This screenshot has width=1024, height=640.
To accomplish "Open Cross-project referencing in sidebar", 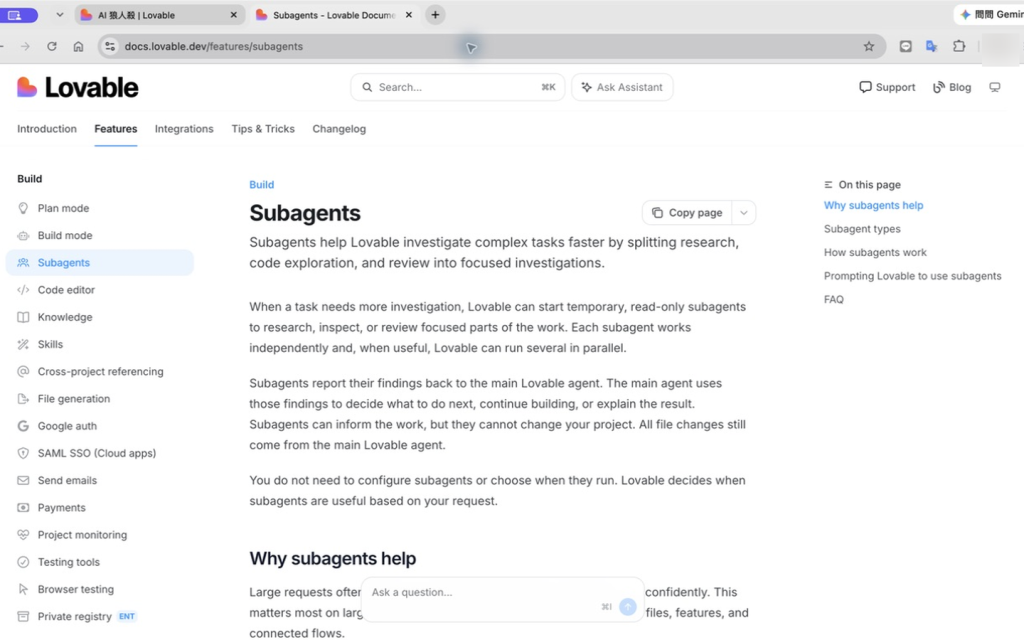I will tap(101, 372).
